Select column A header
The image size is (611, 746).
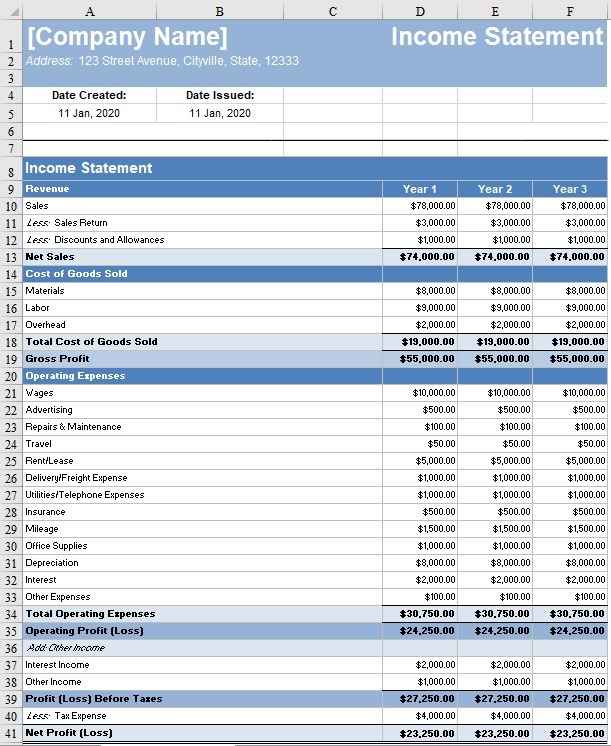pos(90,10)
